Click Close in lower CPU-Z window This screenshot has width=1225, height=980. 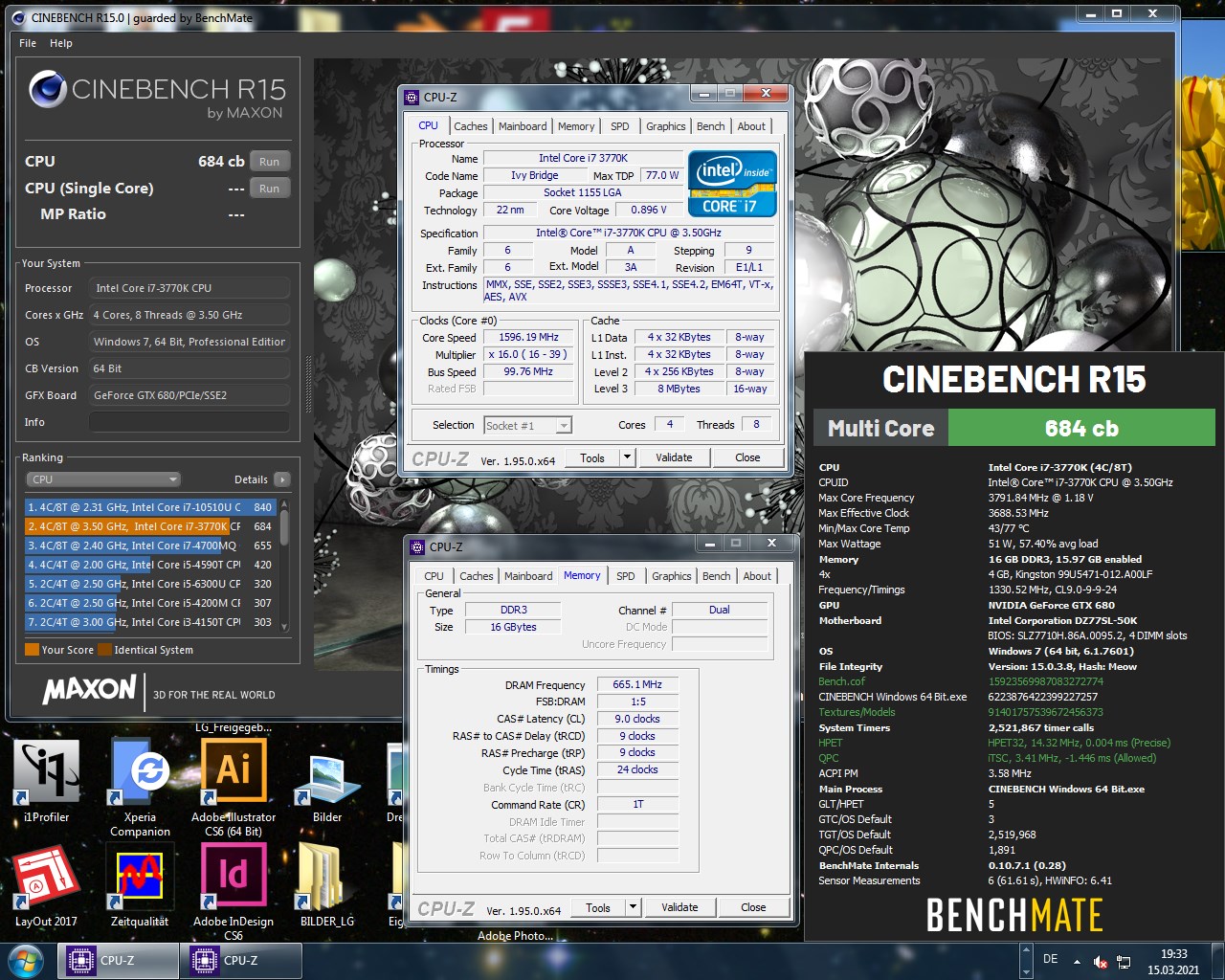[753, 907]
